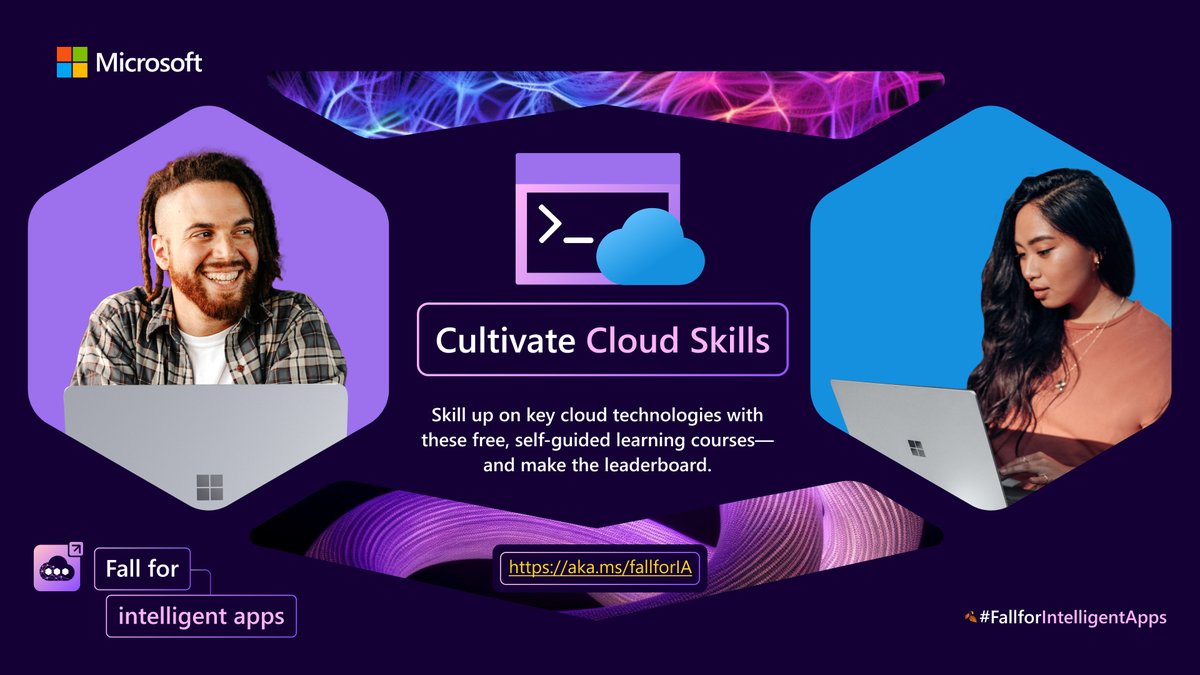Click the smiling man with laptop photo
The width and height of the screenshot is (1200, 675).
pos(207,308)
